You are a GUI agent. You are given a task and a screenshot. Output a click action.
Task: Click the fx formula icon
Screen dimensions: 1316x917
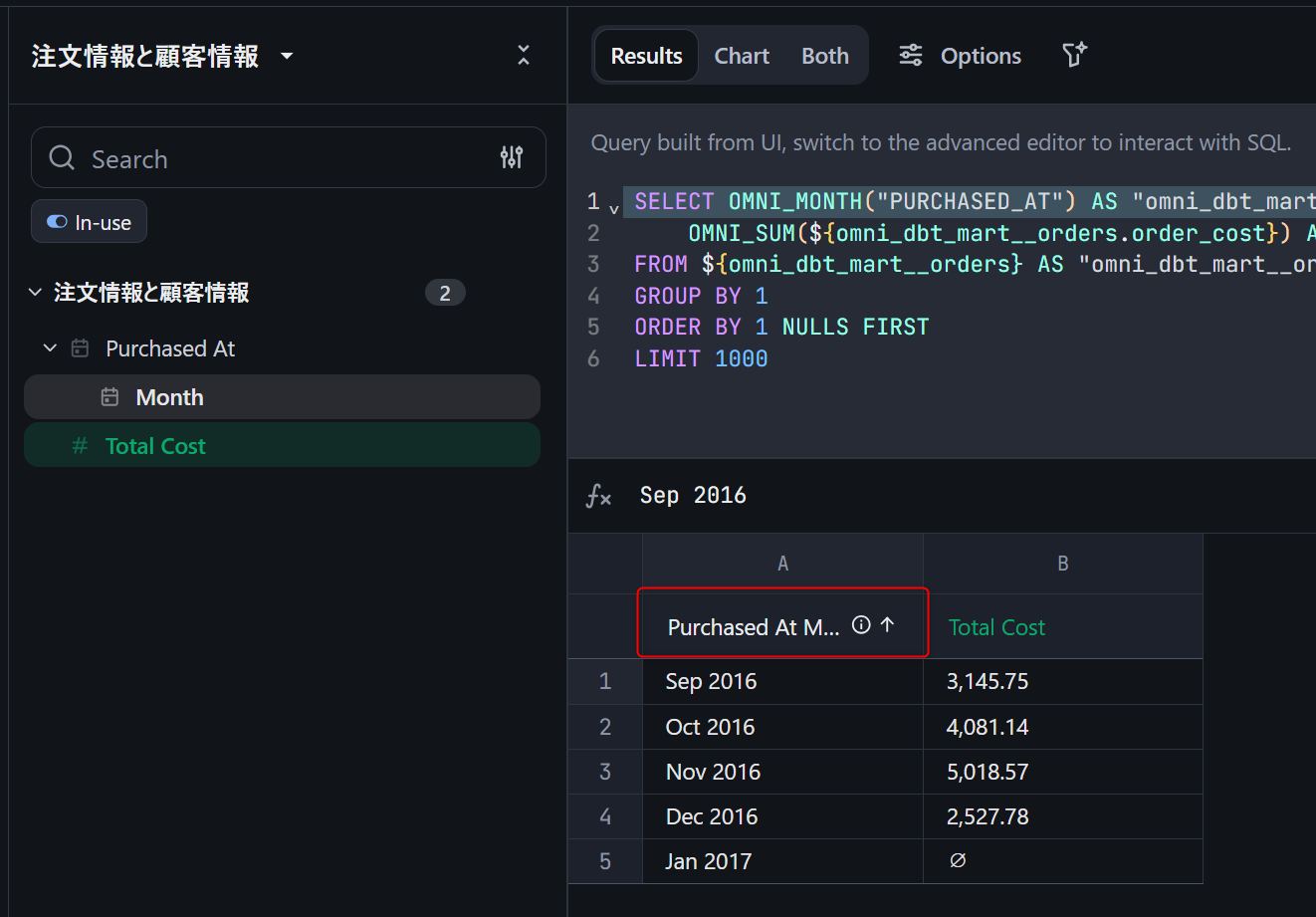tap(598, 496)
